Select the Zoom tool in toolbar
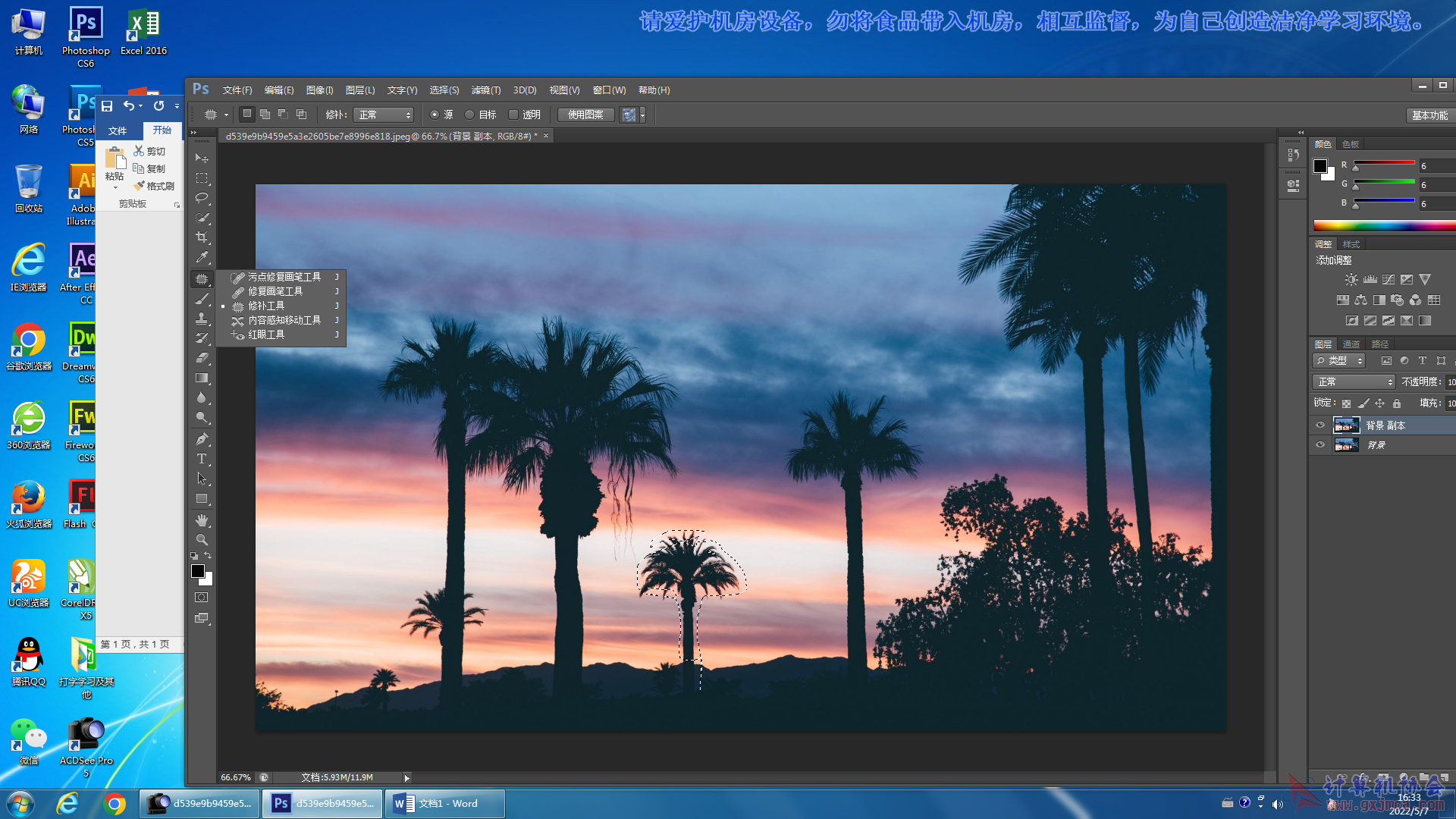The width and height of the screenshot is (1456, 819). click(x=202, y=540)
